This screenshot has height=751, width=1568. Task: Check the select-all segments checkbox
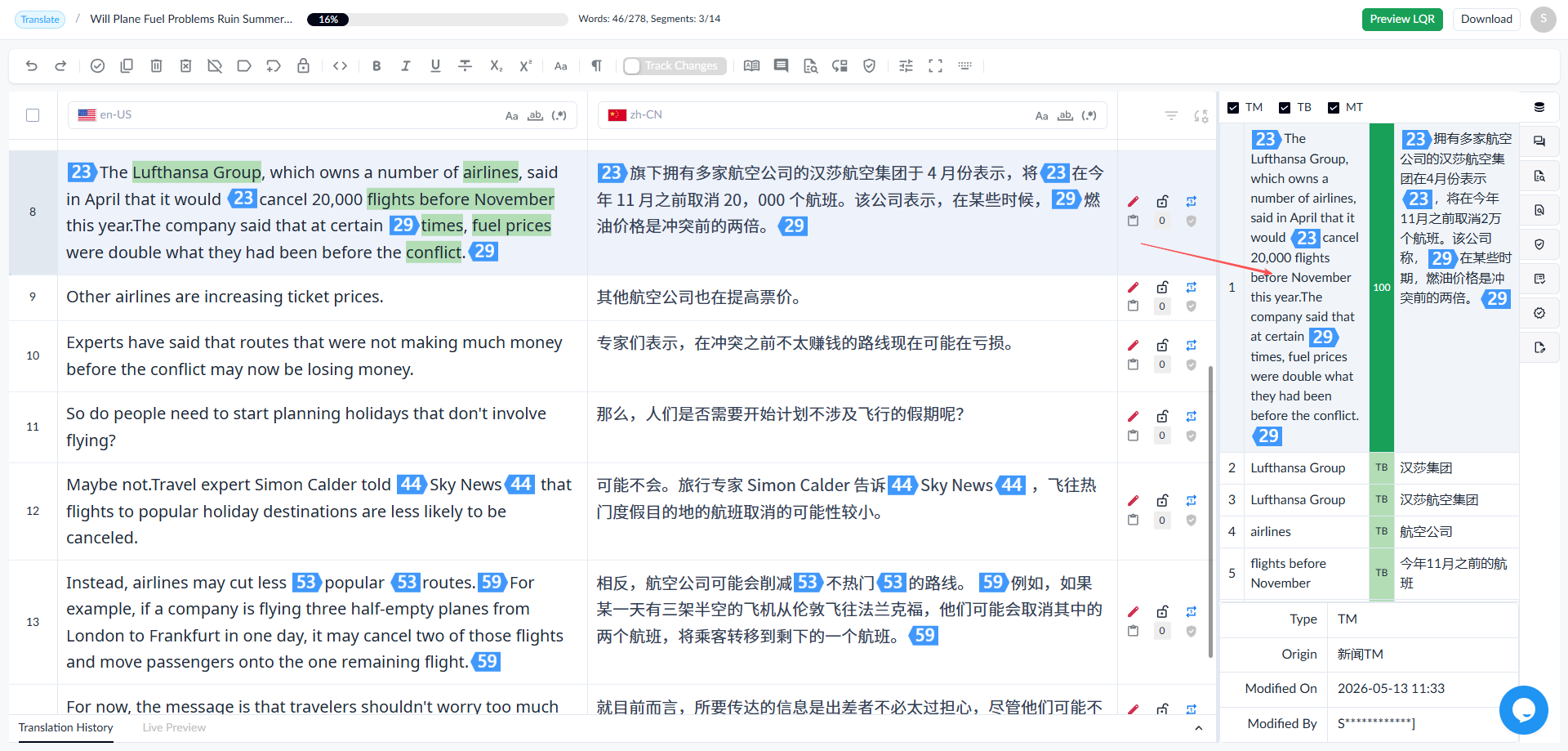pyautogui.click(x=33, y=115)
